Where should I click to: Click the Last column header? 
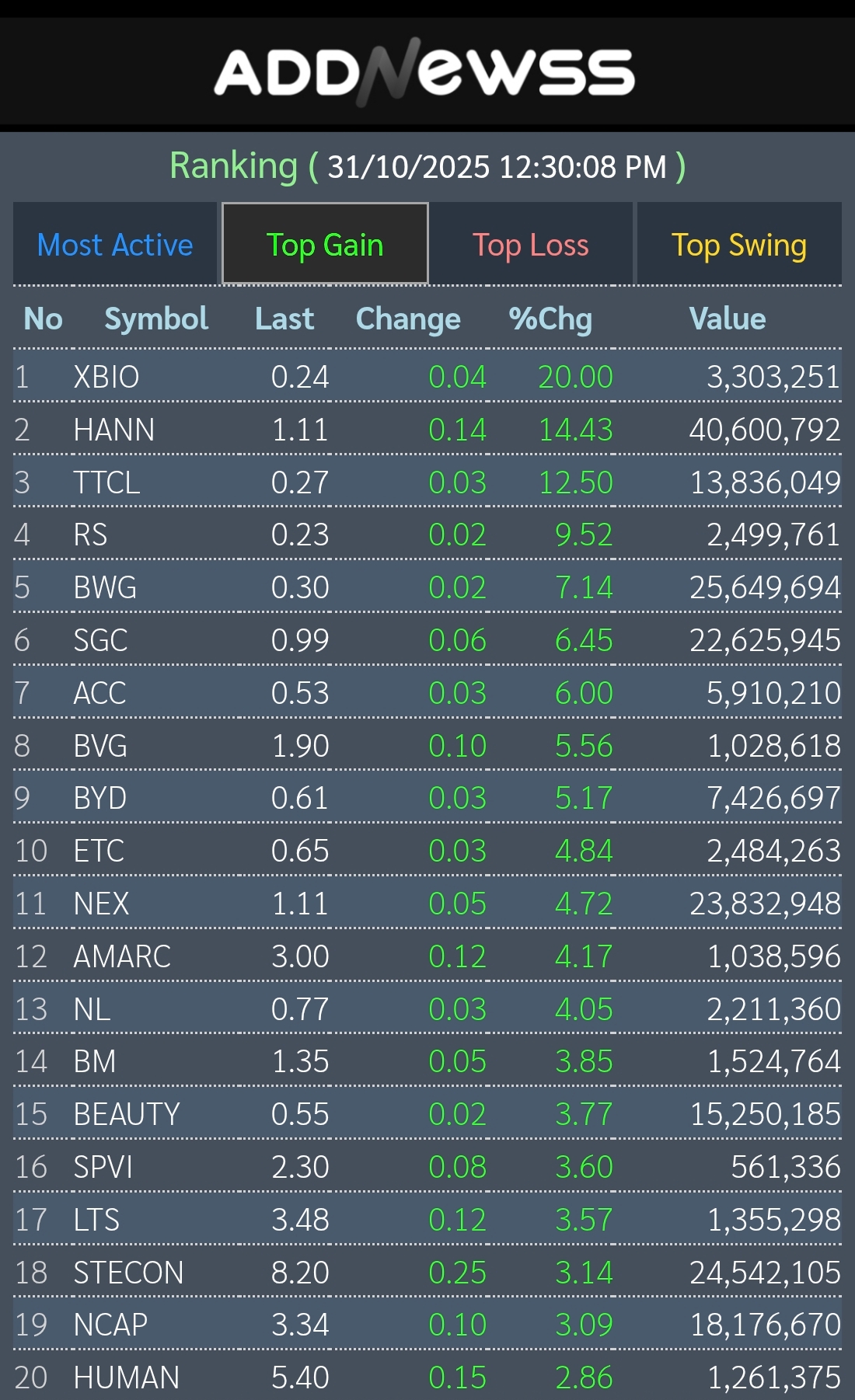click(x=284, y=319)
